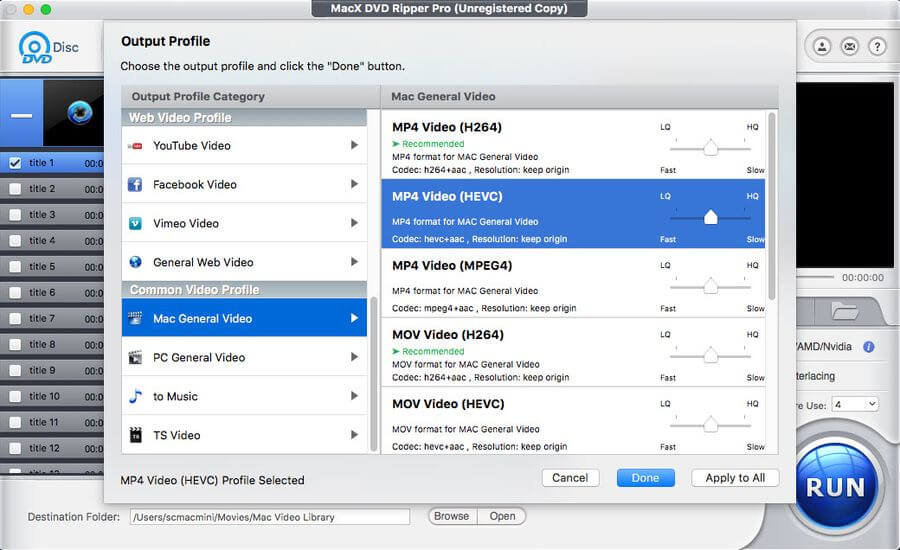The width and height of the screenshot is (900, 550).
Task: Click the Done button
Action: pyautogui.click(x=646, y=478)
